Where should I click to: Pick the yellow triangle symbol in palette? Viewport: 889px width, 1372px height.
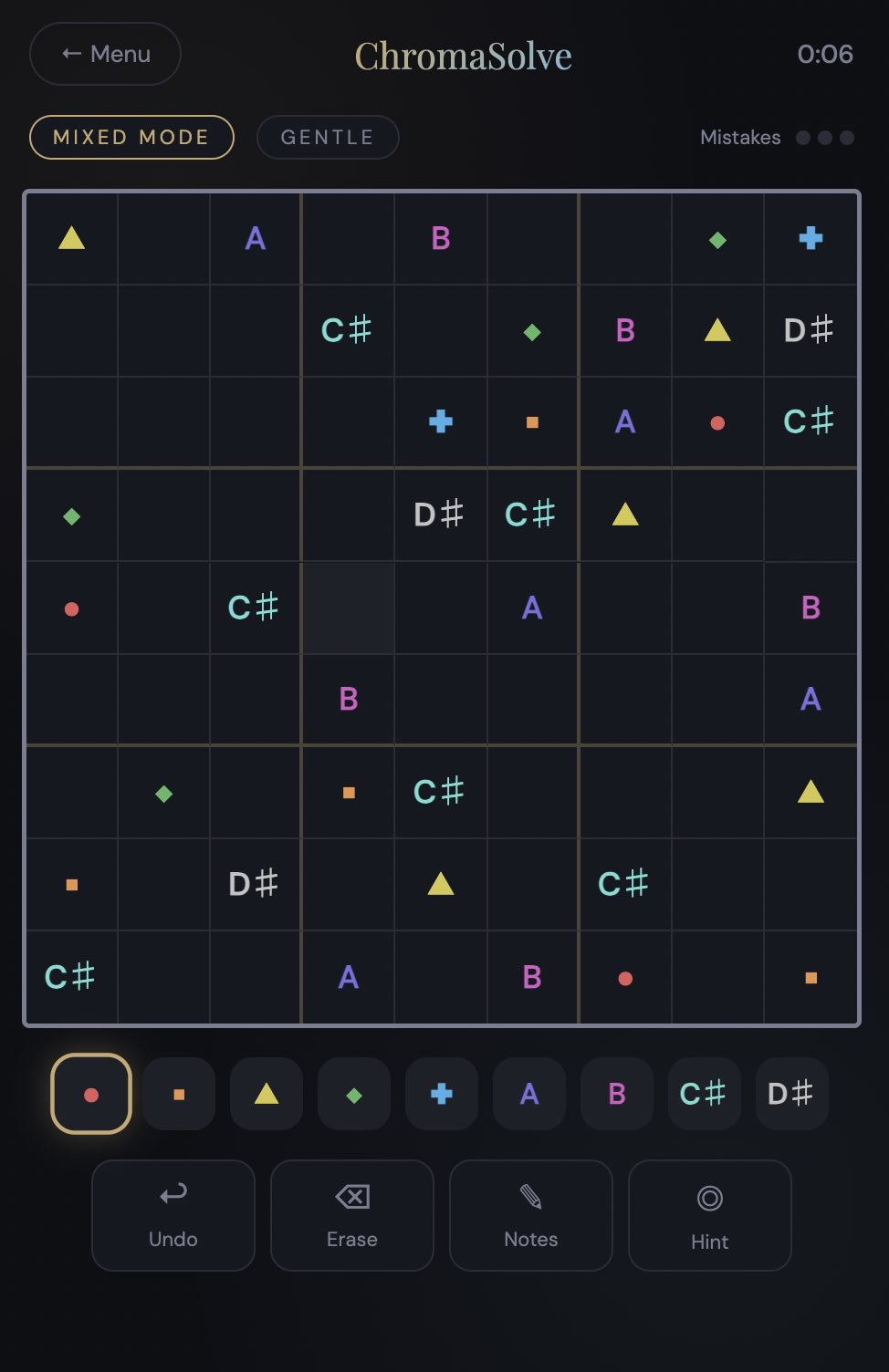[x=267, y=1094]
